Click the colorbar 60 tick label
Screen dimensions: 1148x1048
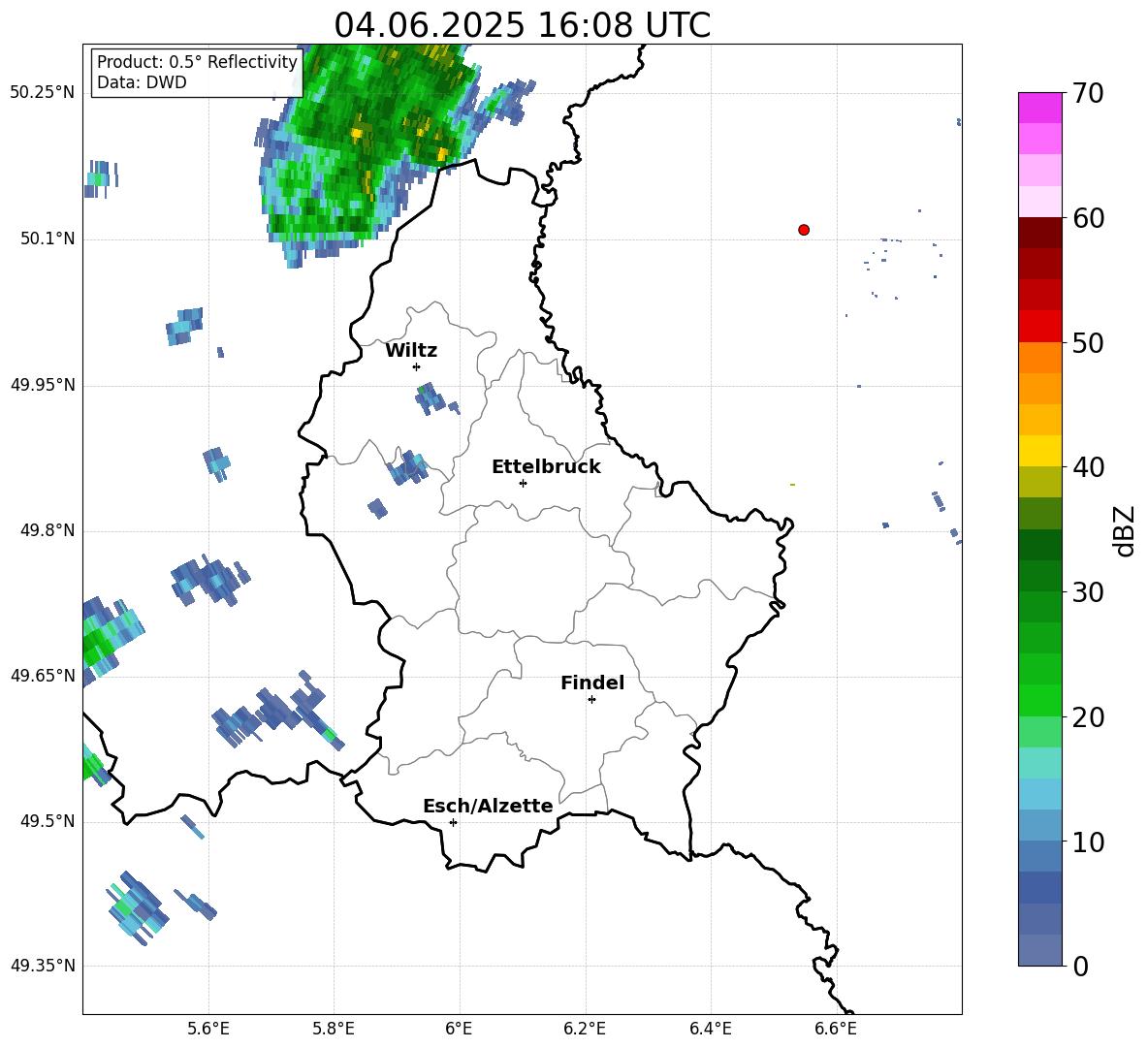tap(1088, 218)
